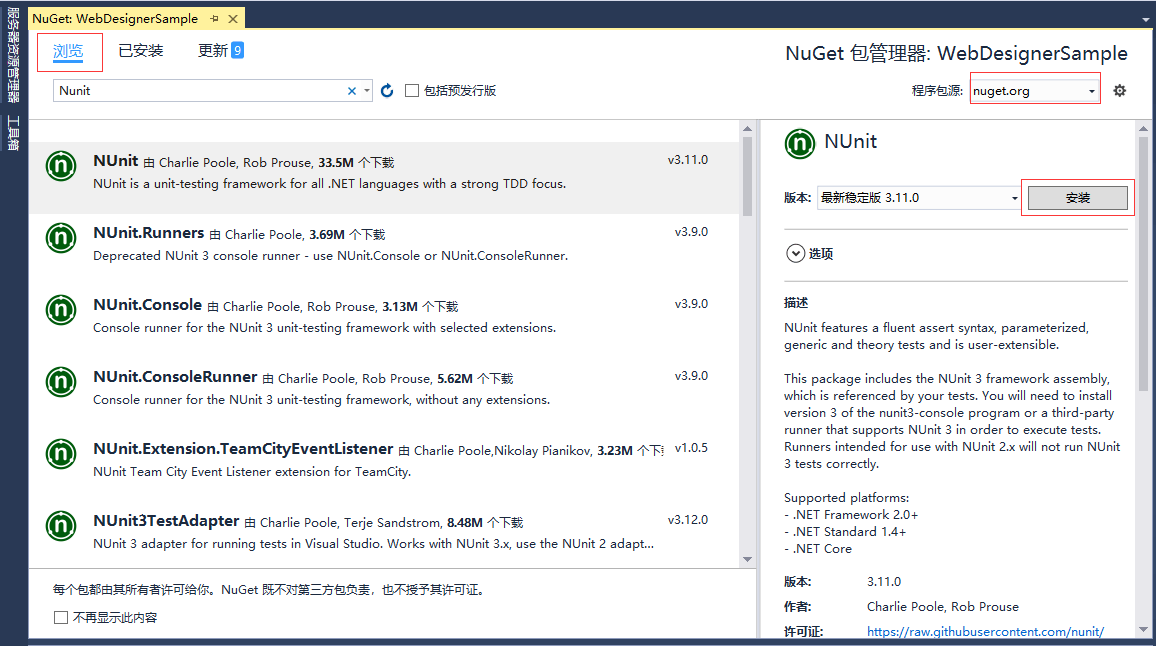Enable the 包括预发行版 checkbox
This screenshot has height=646, width=1156.
412,89
